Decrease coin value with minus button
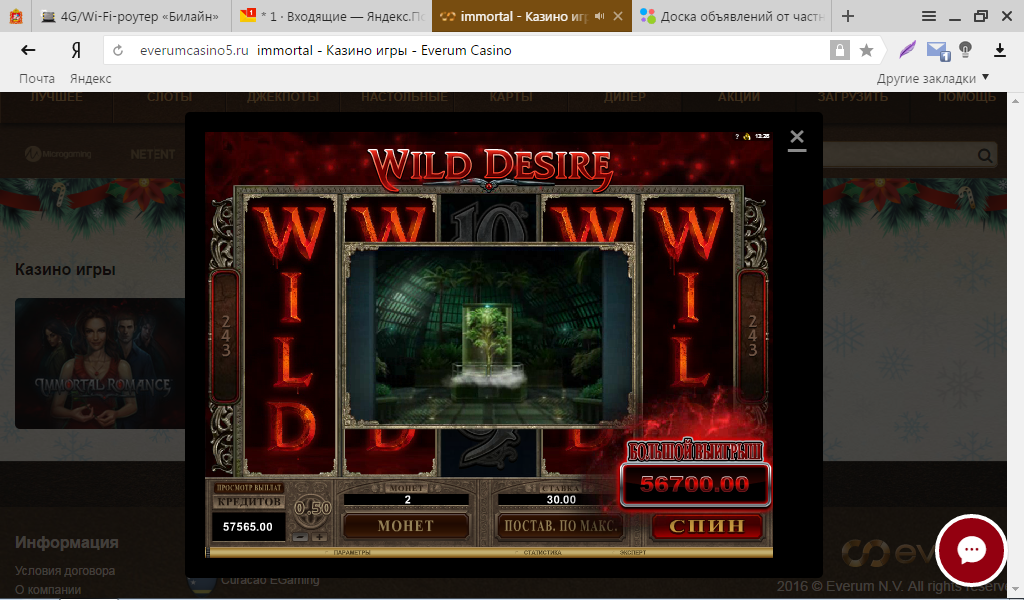The height and width of the screenshot is (600, 1024). click(x=300, y=537)
